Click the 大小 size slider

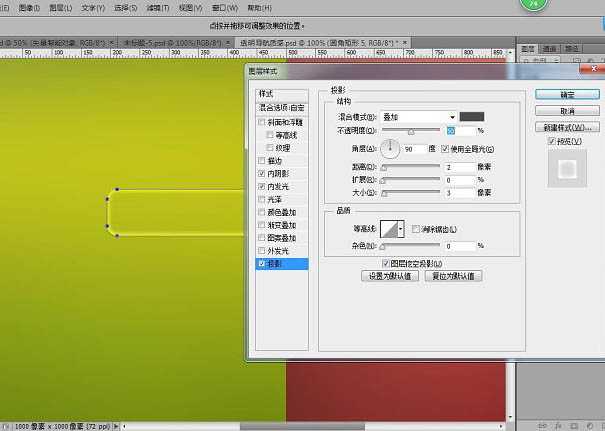coord(411,193)
